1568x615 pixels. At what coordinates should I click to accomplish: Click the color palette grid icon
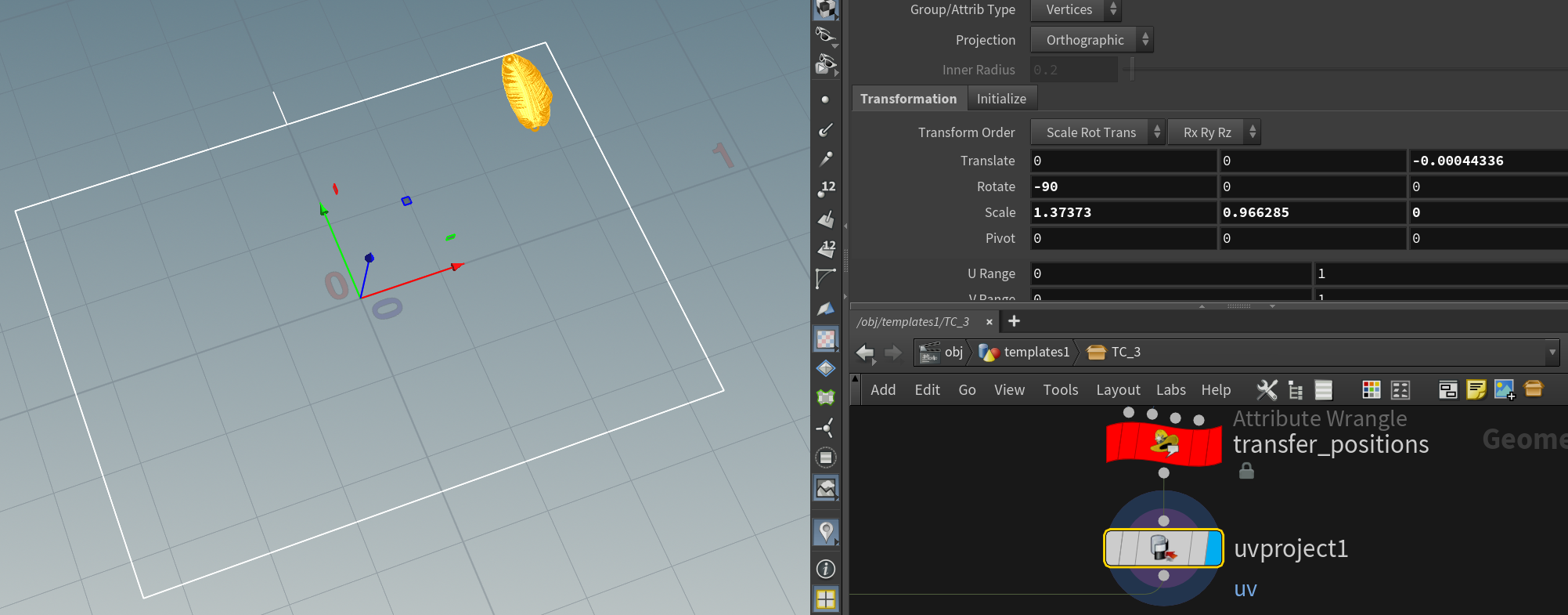pyautogui.click(x=1371, y=389)
